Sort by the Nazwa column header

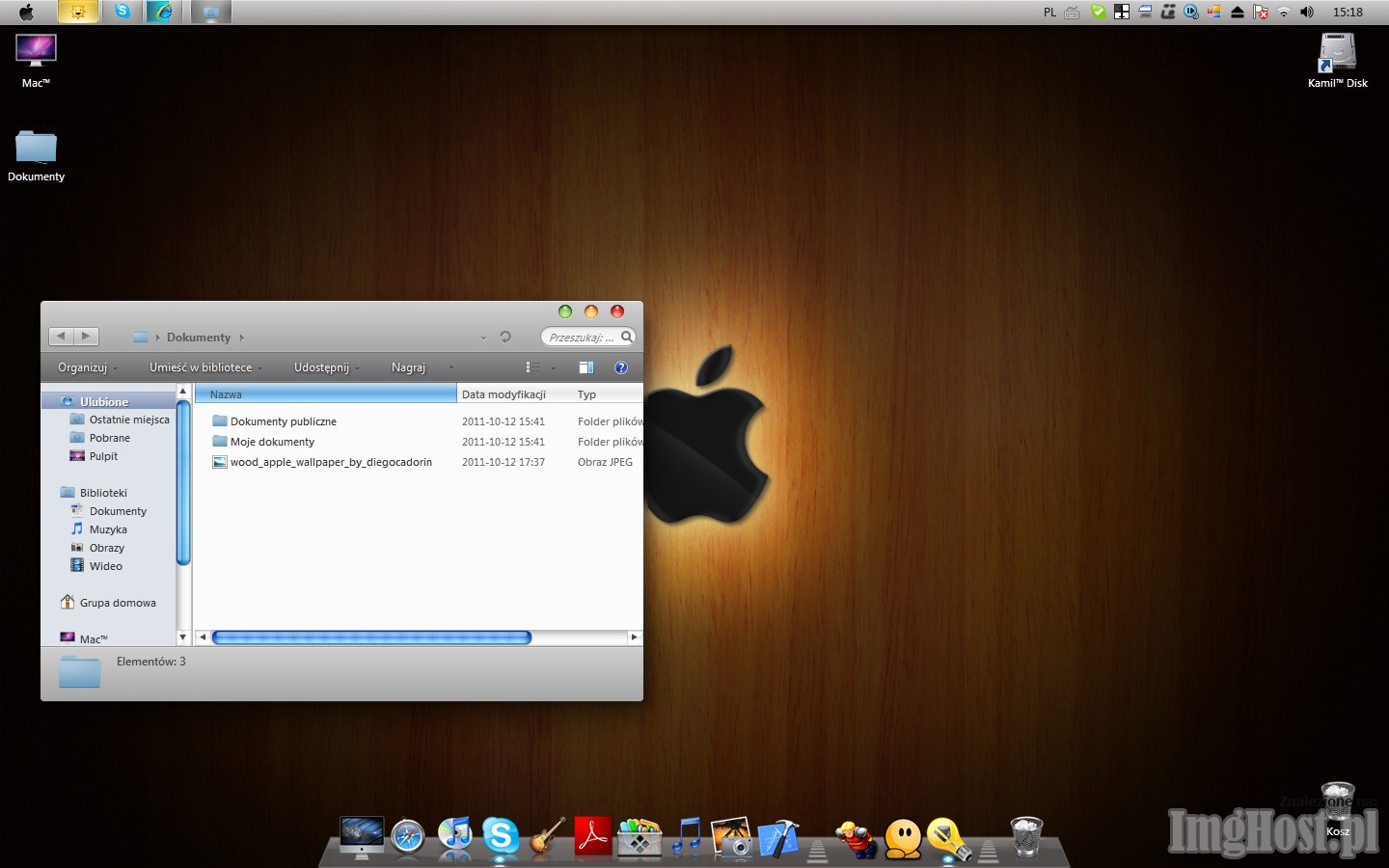(x=325, y=393)
